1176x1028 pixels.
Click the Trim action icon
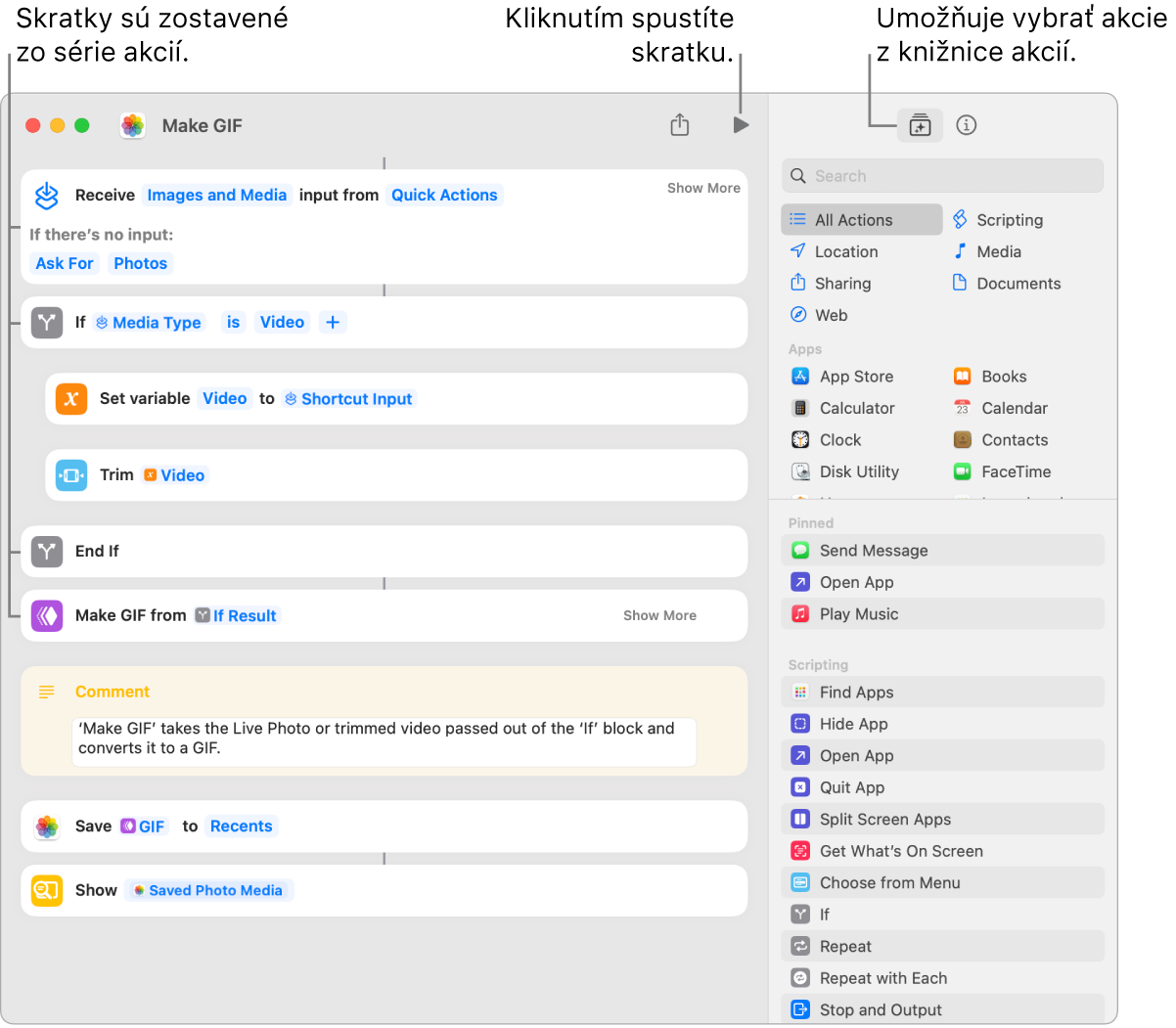click(x=71, y=475)
